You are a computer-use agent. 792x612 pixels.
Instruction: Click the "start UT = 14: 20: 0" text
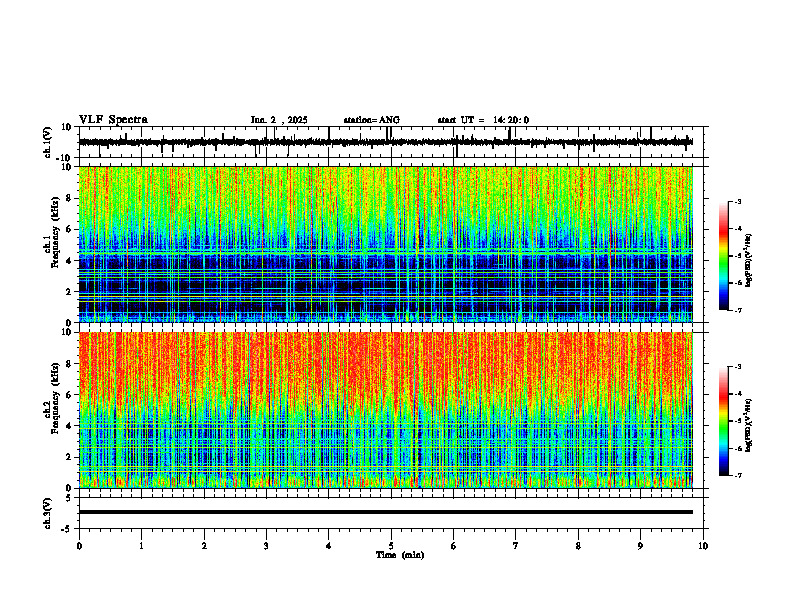483,120
